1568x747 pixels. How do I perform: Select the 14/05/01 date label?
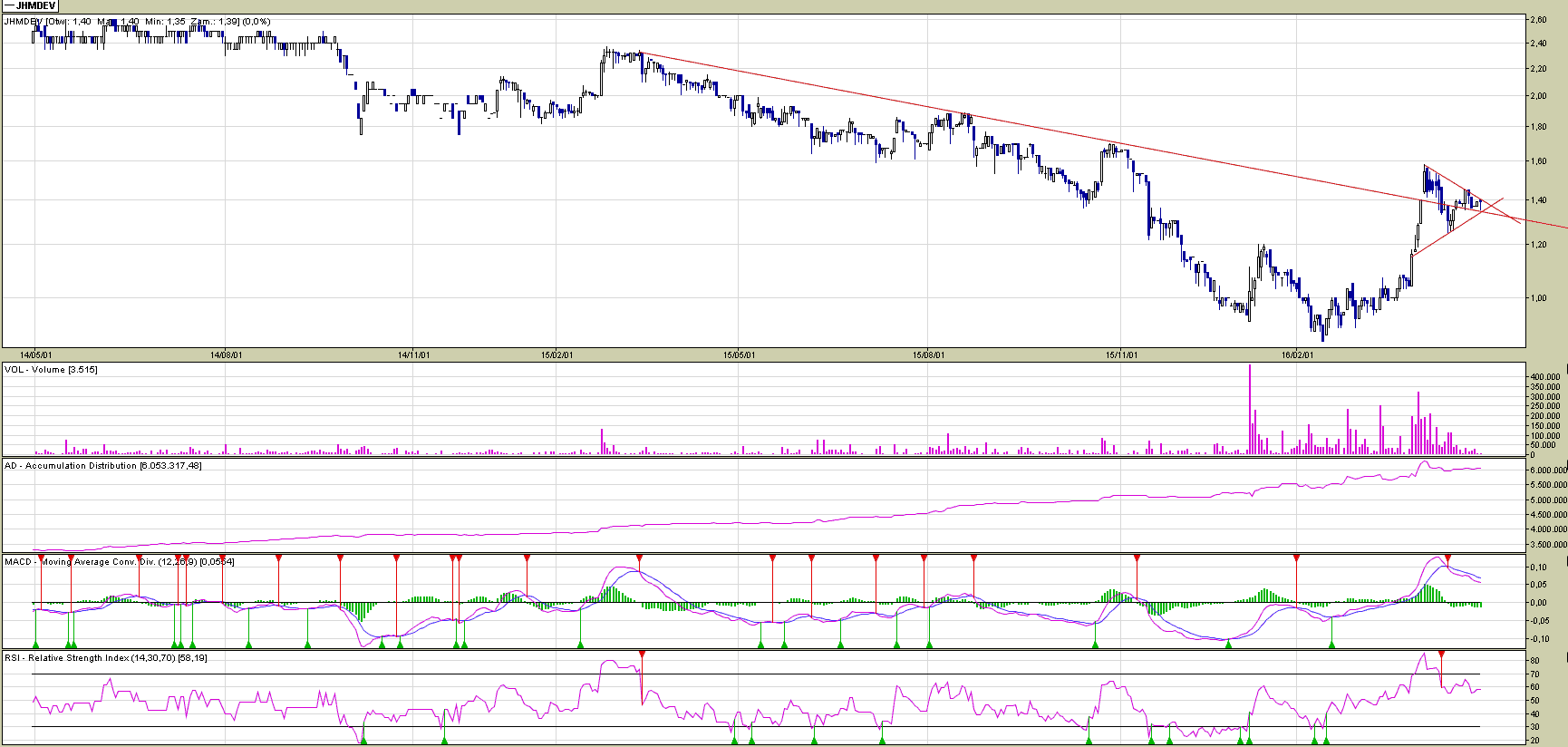point(36,354)
